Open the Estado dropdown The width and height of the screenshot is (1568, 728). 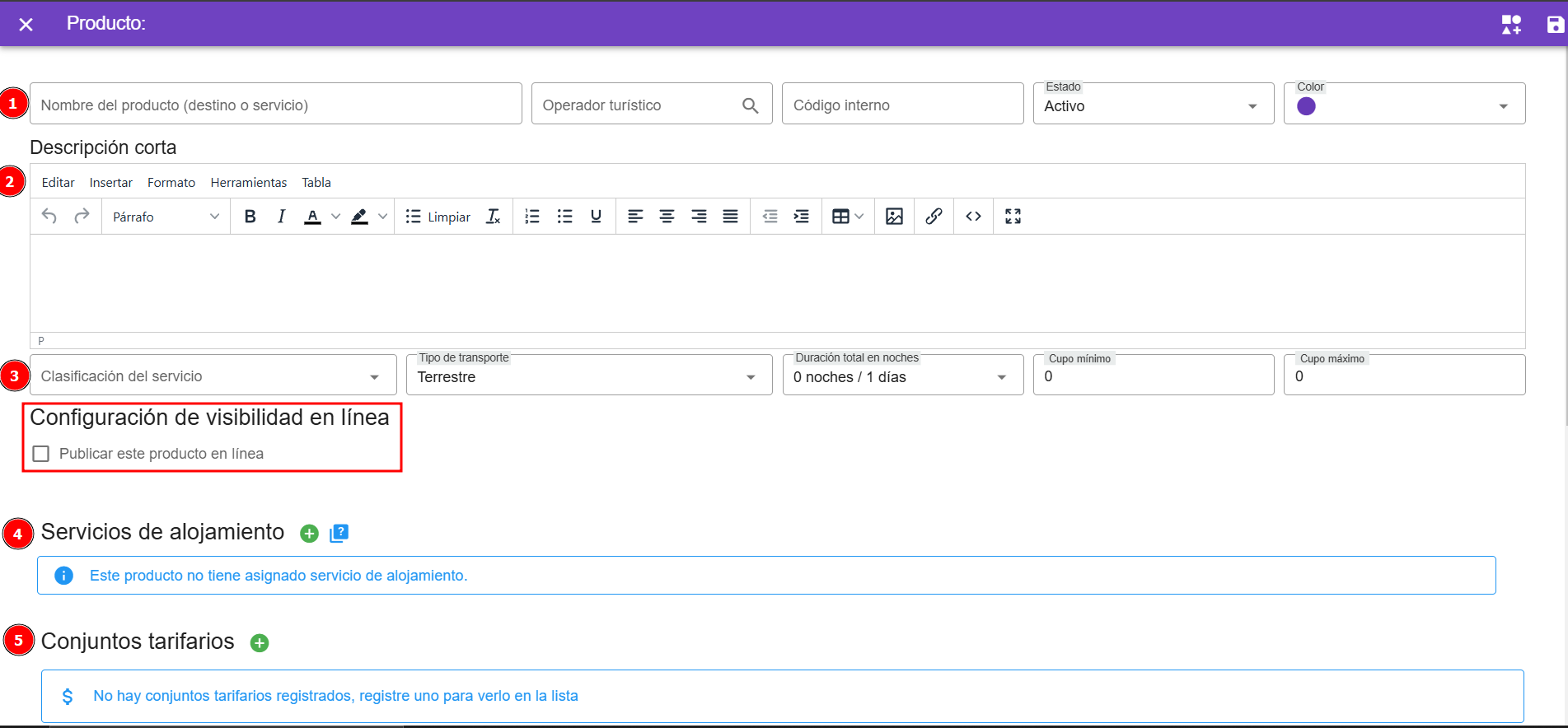[1153, 105]
